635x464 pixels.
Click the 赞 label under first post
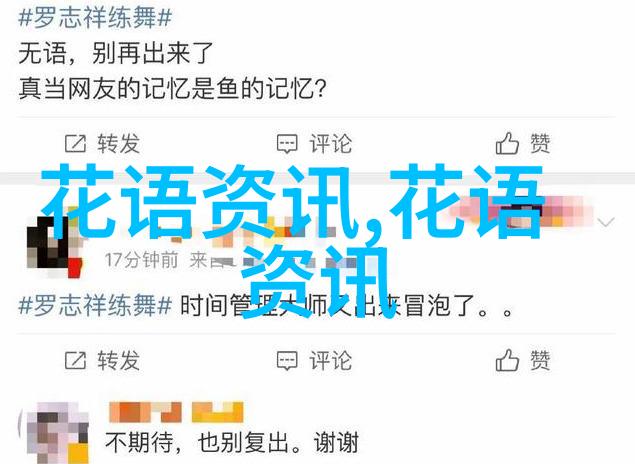[540, 143]
